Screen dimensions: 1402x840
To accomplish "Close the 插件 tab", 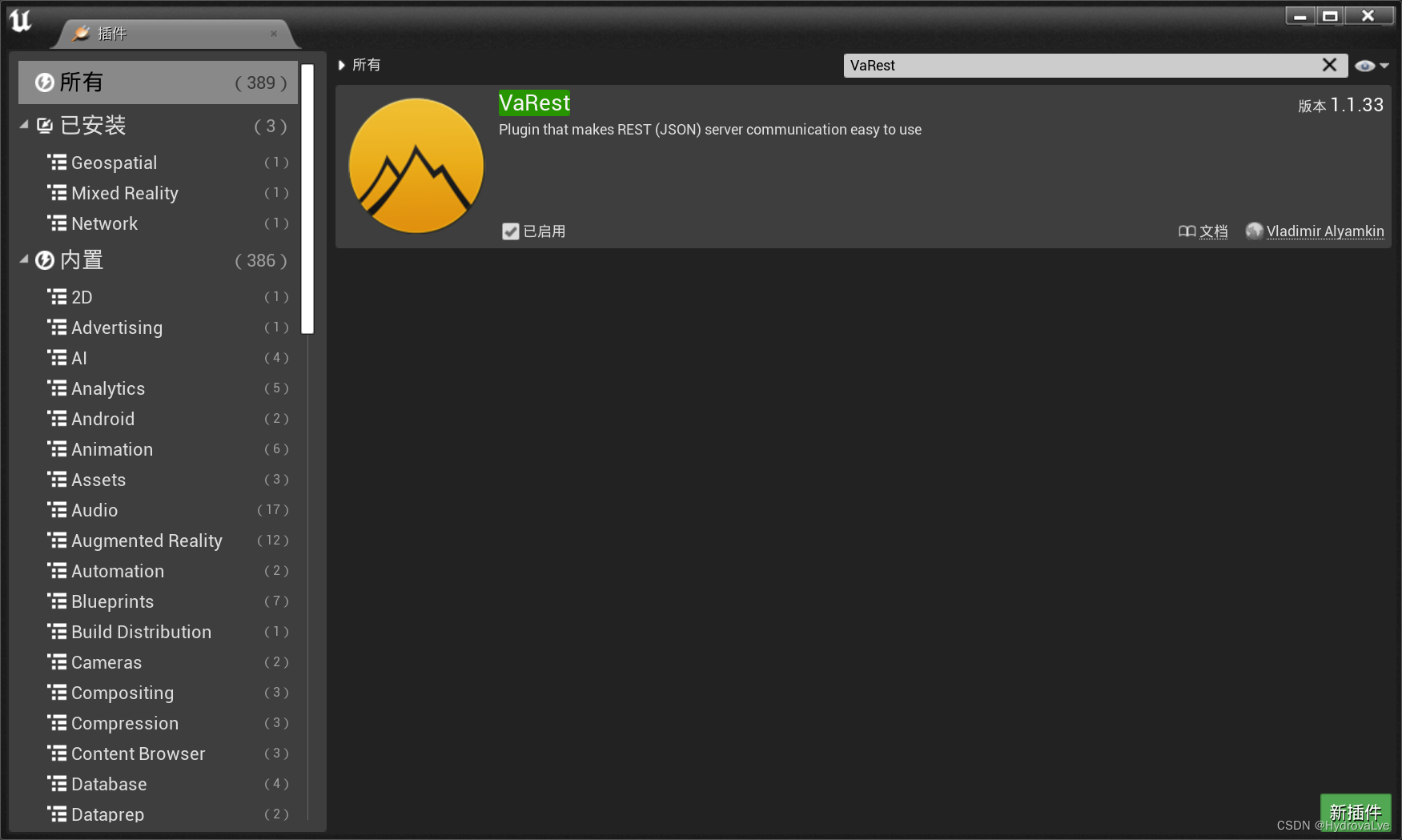I will (274, 34).
